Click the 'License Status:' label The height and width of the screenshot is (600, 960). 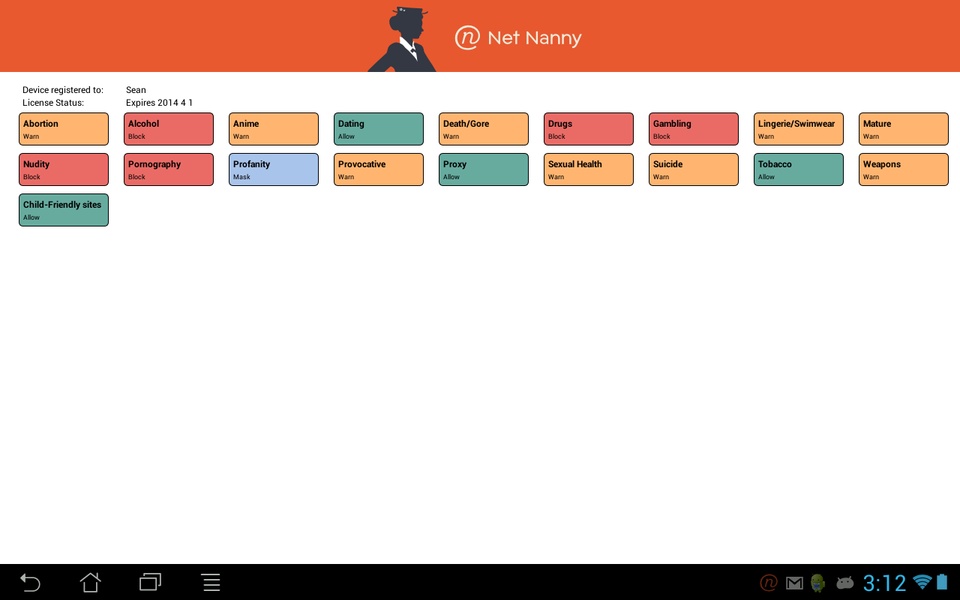coord(53,103)
